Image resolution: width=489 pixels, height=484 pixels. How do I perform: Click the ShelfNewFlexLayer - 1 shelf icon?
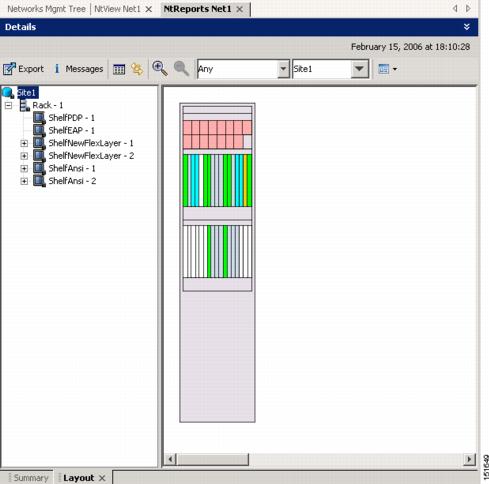point(39,143)
